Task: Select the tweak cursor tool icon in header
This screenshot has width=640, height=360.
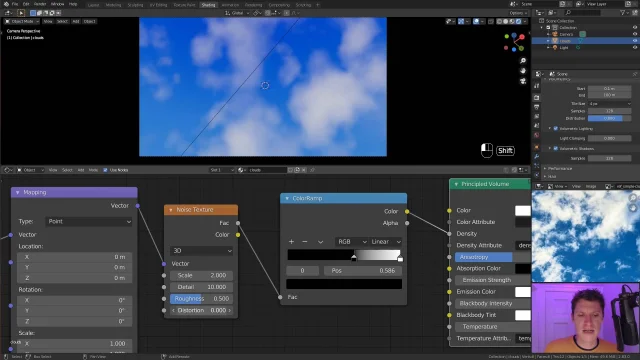Action: 21,13
